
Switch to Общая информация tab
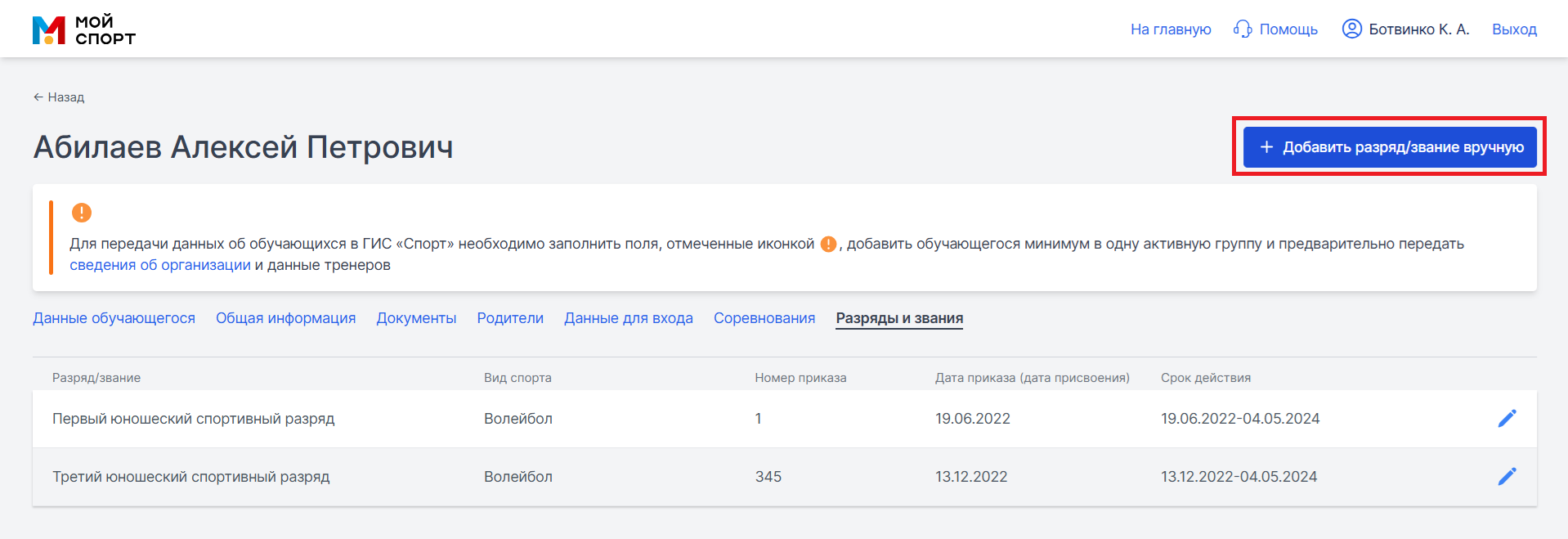(285, 318)
